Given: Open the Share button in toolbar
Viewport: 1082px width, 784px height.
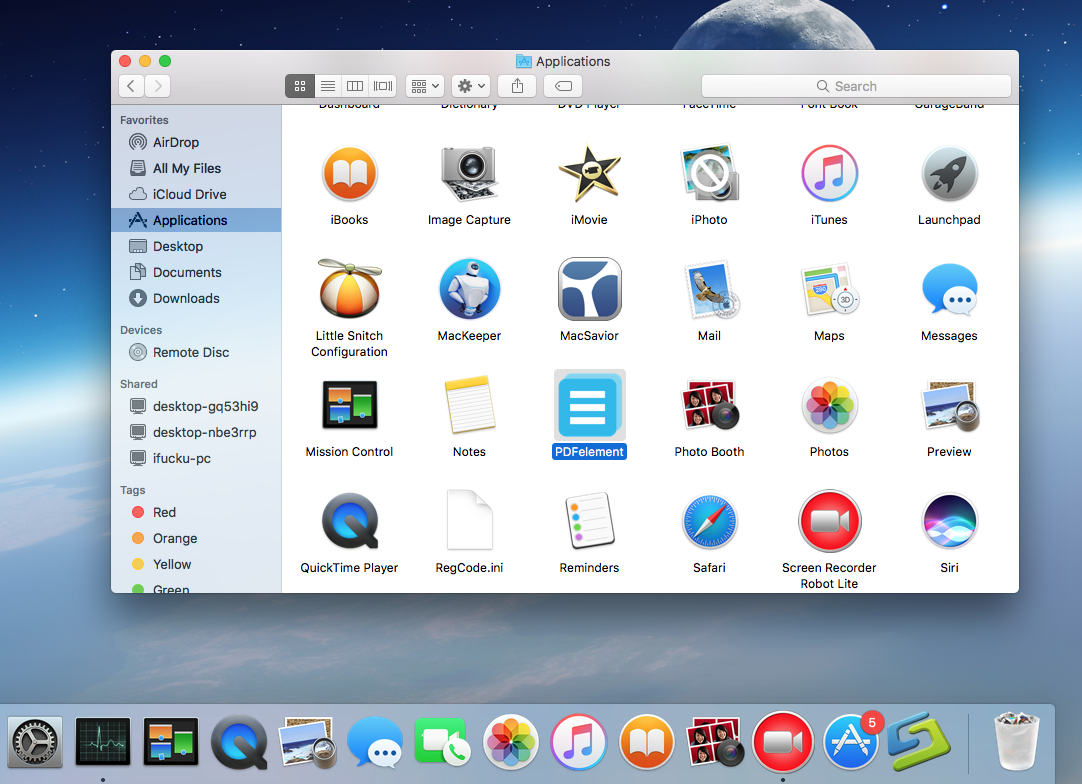Looking at the screenshot, I should 517,86.
